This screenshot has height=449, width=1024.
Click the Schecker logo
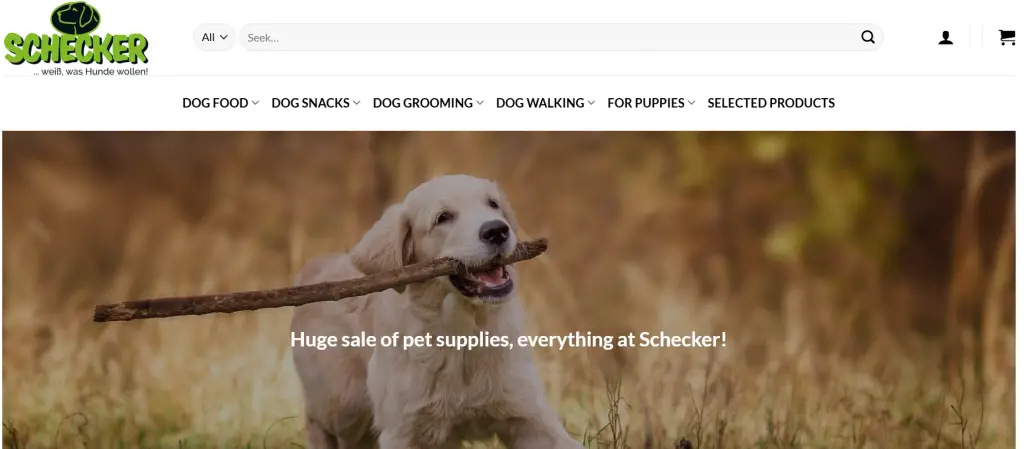coord(76,39)
